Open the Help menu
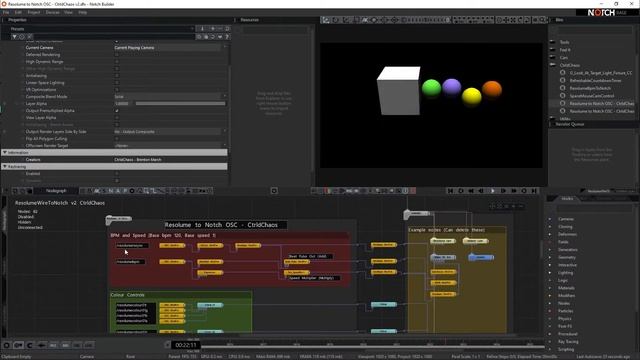 tap(82, 12)
